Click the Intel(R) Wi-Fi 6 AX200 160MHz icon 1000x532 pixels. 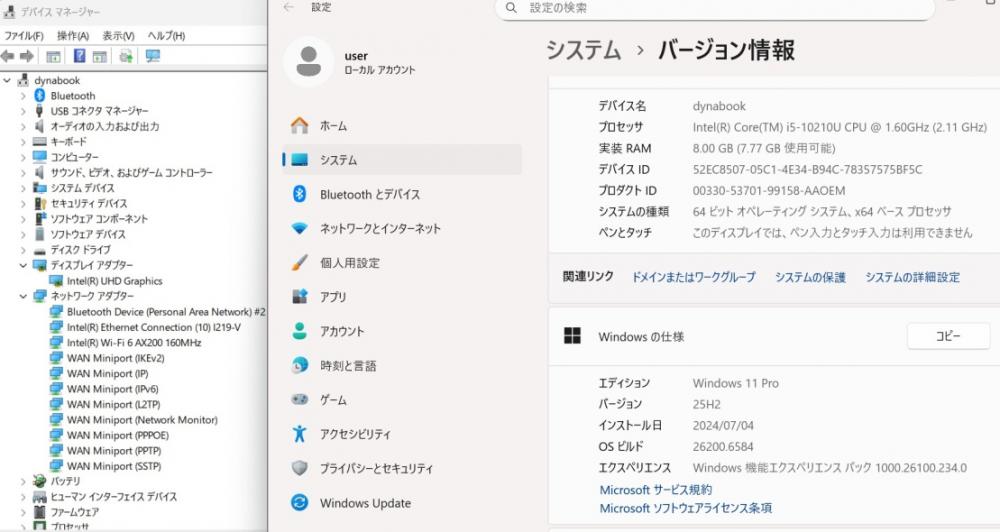pyautogui.click(x=56, y=343)
